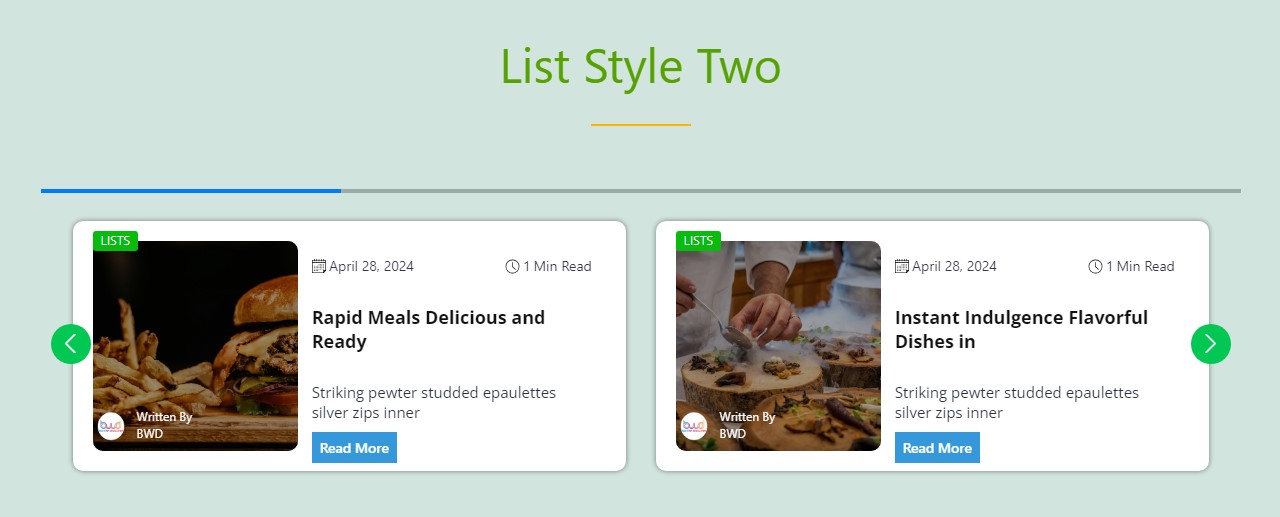This screenshot has height=517, width=1280.
Task: Select the LISTS tag on the burger card
Action: coord(115,241)
